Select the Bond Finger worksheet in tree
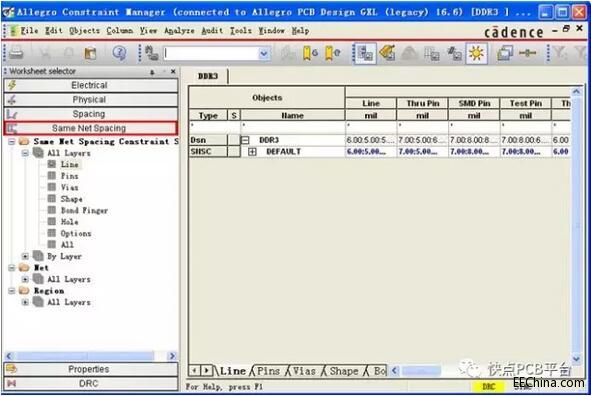Screen dimensions: 591x396 [x=84, y=210]
